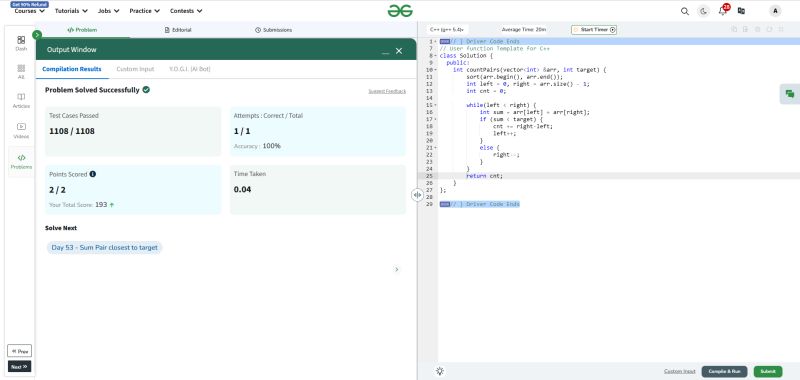Expand the Courses dropdown menu

tap(30, 11)
